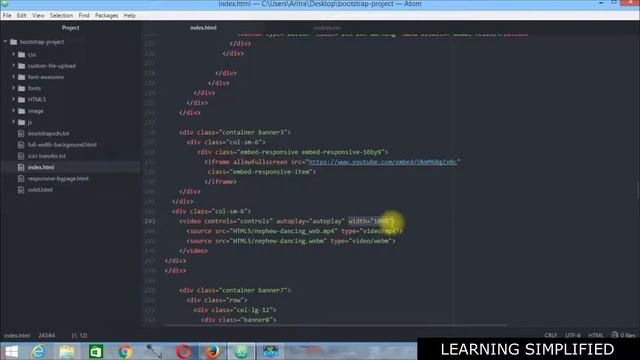The height and width of the screenshot is (360, 640).
Task: Click the 243:64 cursor position indicator
Action: coord(47,336)
